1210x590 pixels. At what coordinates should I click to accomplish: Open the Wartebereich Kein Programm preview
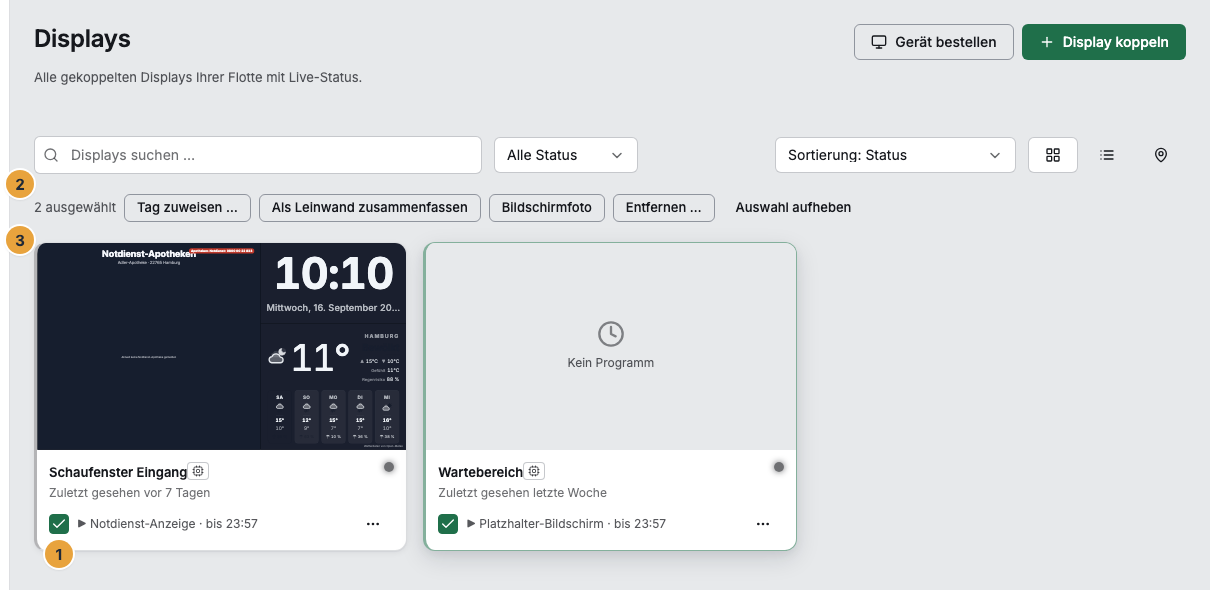[x=611, y=346]
